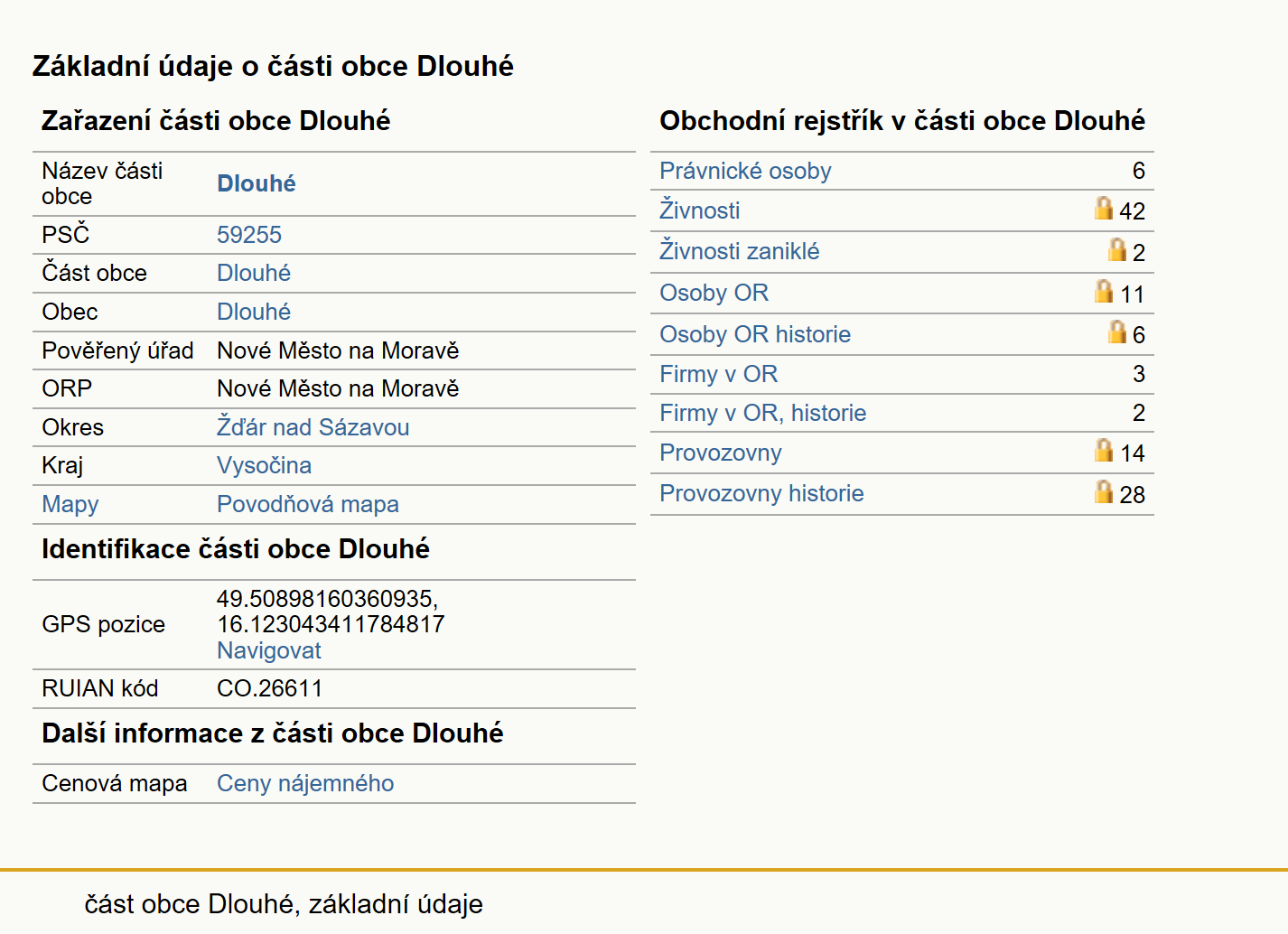Open the Žďár nad Sázavou district link

[313, 426]
